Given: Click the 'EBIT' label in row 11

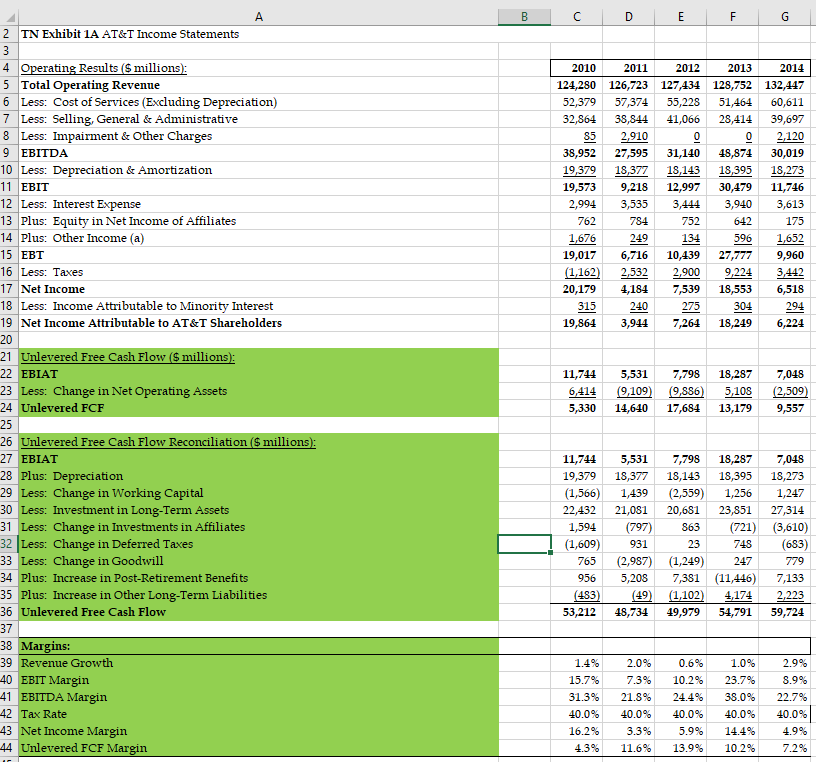Looking at the screenshot, I should 35,187.
